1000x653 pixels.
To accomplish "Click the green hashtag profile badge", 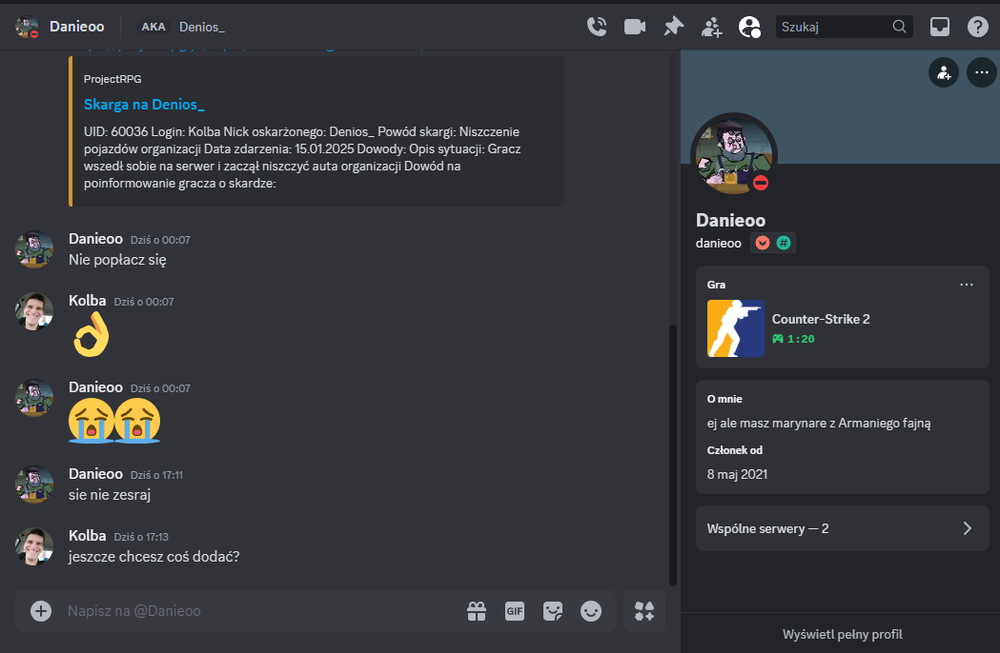I will click(x=784, y=243).
